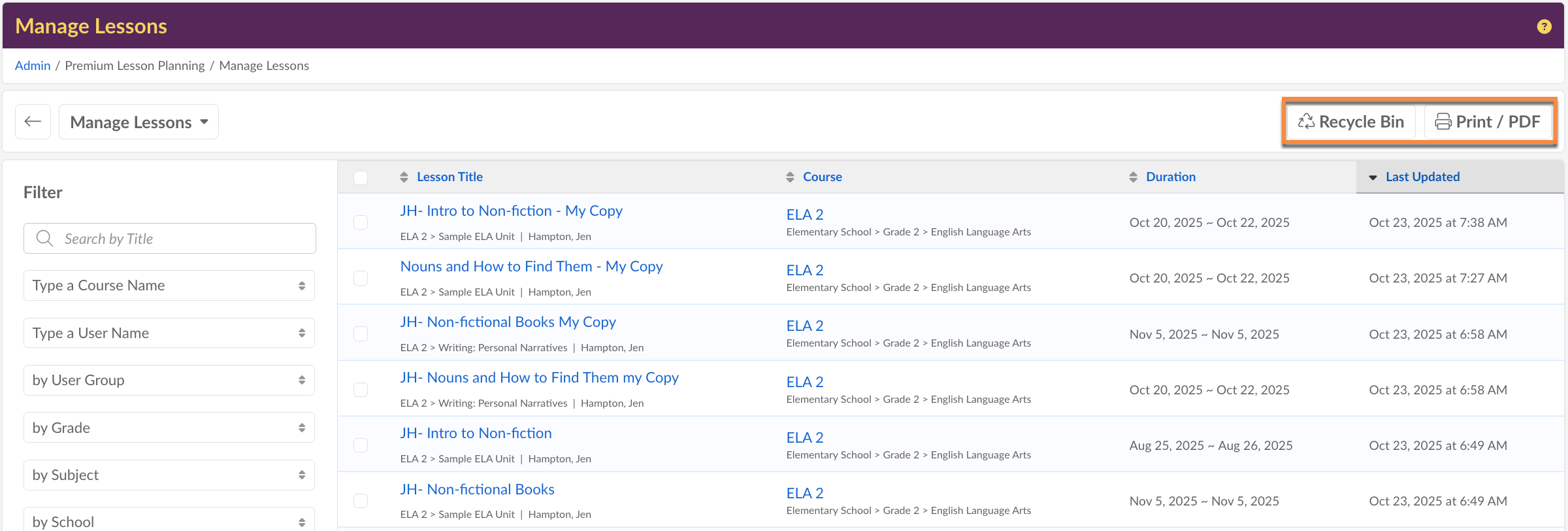Expand the Type a Course Name dropdown
This screenshot has height=531, width=1568.
(x=169, y=286)
